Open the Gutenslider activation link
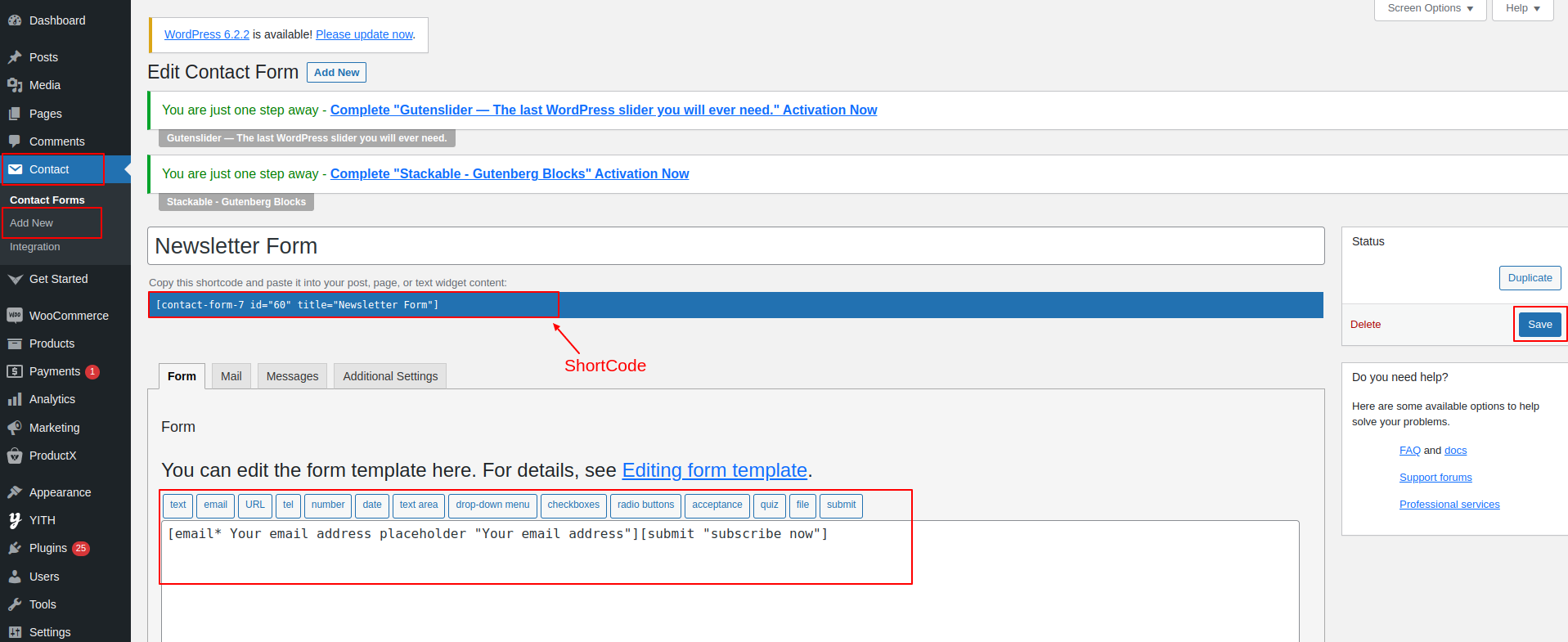 point(604,110)
